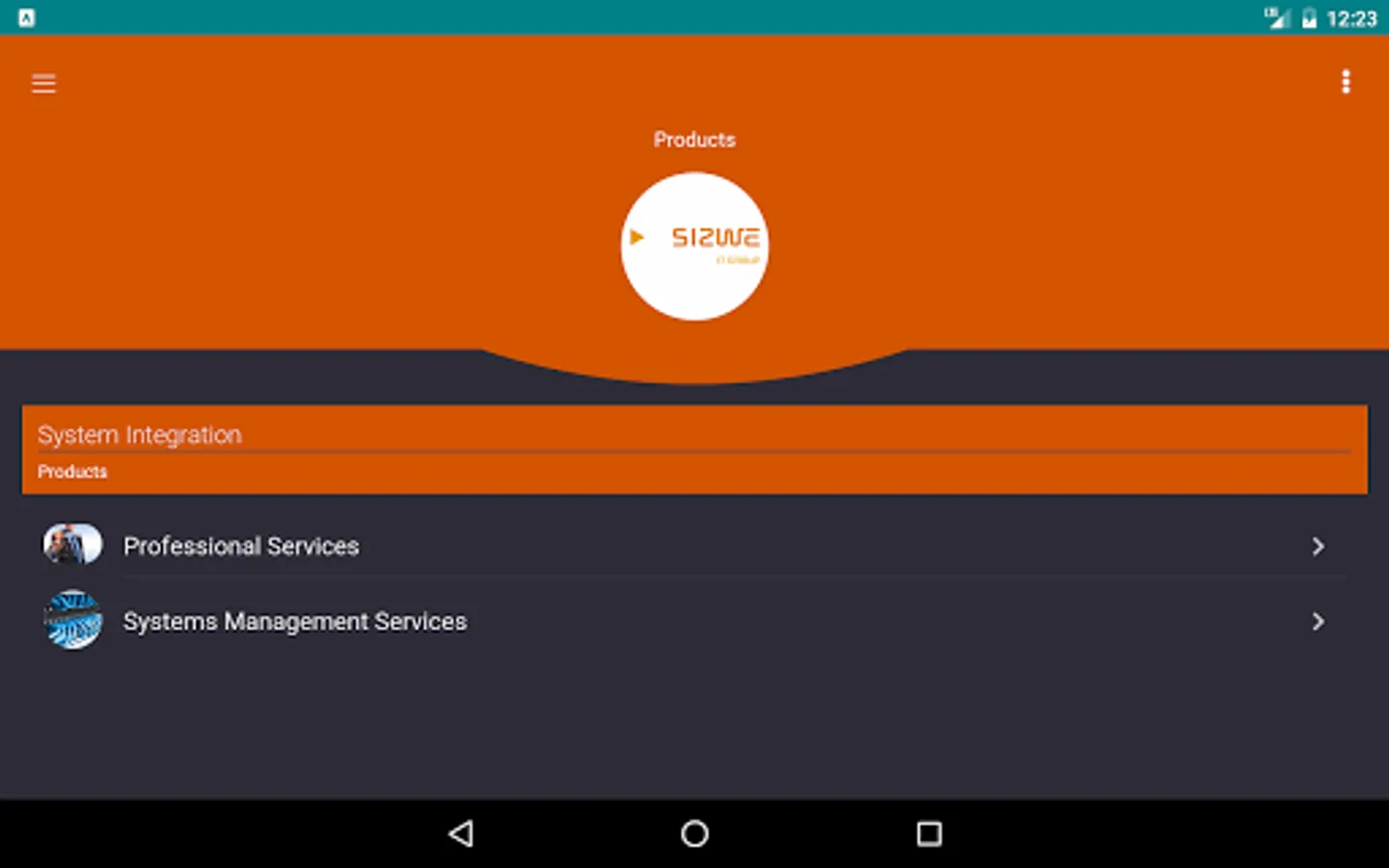Open the three-dot overflow menu
The height and width of the screenshot is (868, 1389).
coord(1346,82)
